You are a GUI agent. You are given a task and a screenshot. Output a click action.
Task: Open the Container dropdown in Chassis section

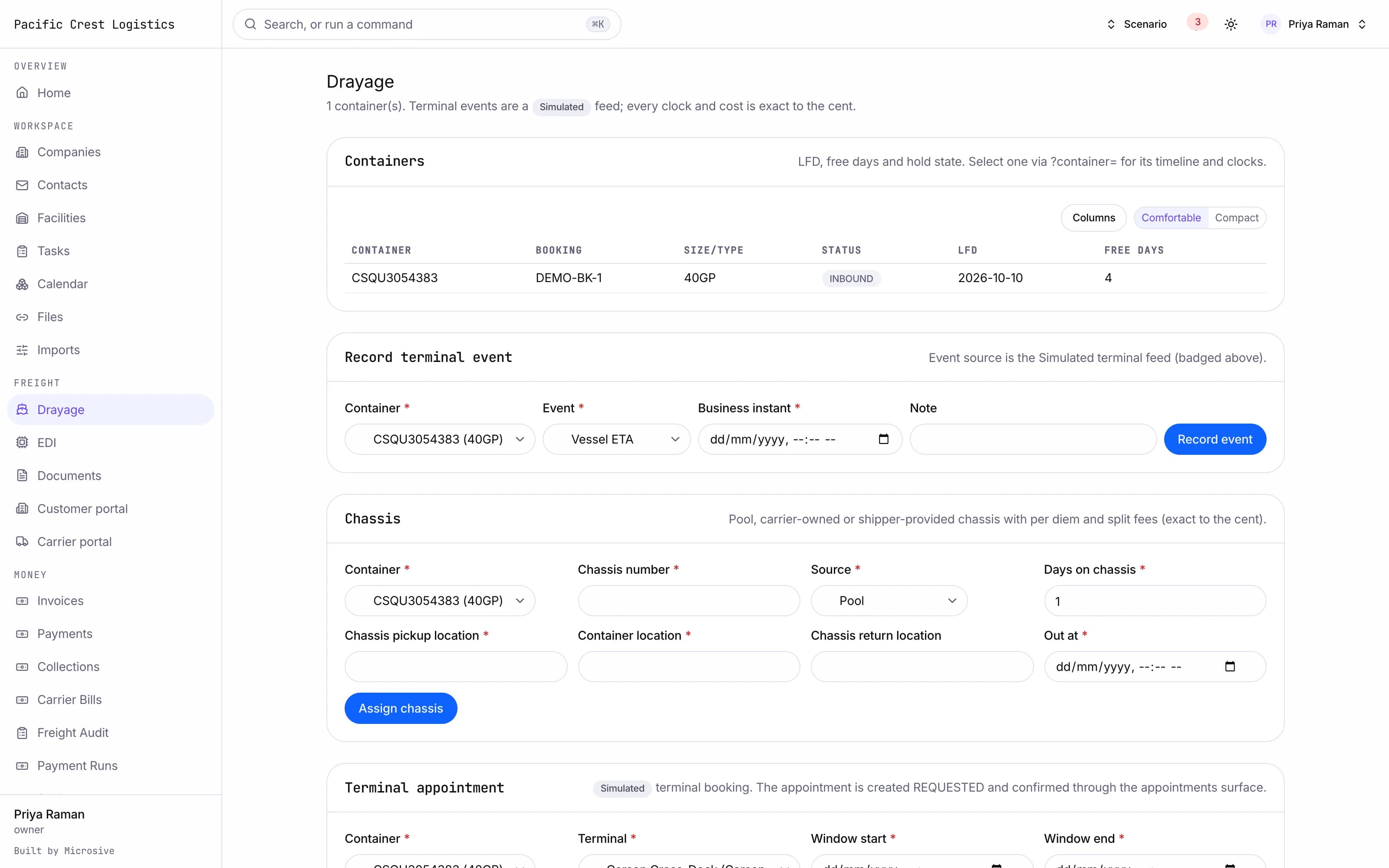pos(440,601)
